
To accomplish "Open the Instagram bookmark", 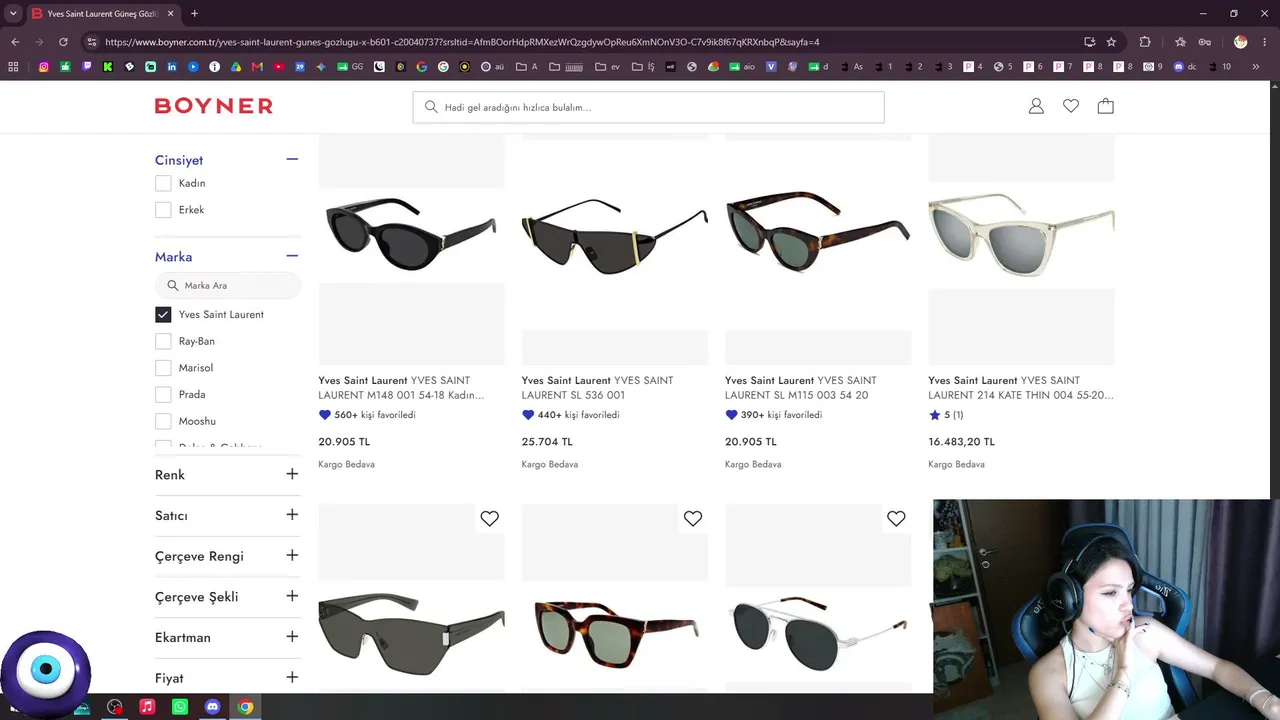I will tap(44, 67).
